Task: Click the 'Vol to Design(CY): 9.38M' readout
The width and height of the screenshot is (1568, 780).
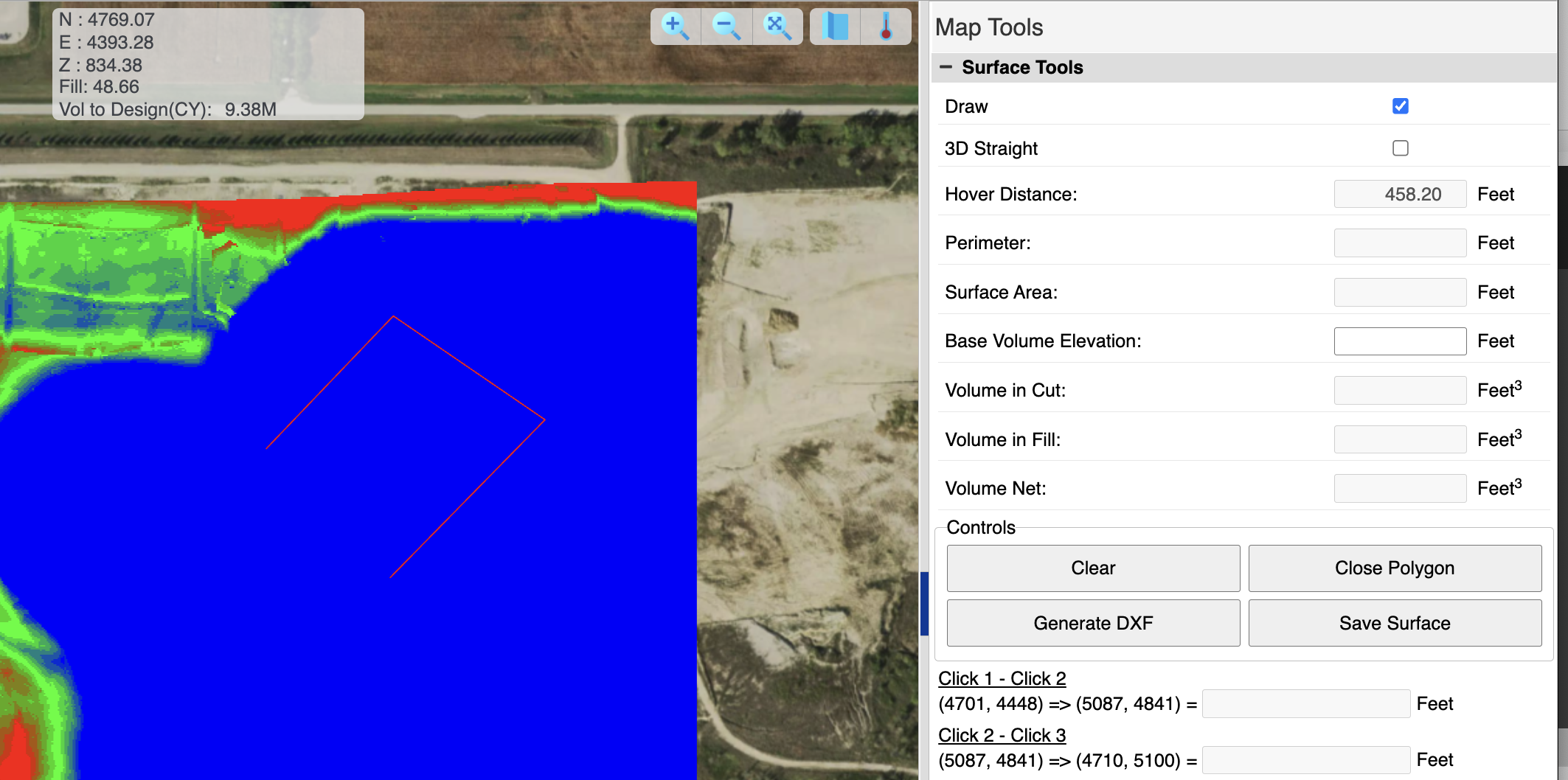Action: tap(167, 109)
